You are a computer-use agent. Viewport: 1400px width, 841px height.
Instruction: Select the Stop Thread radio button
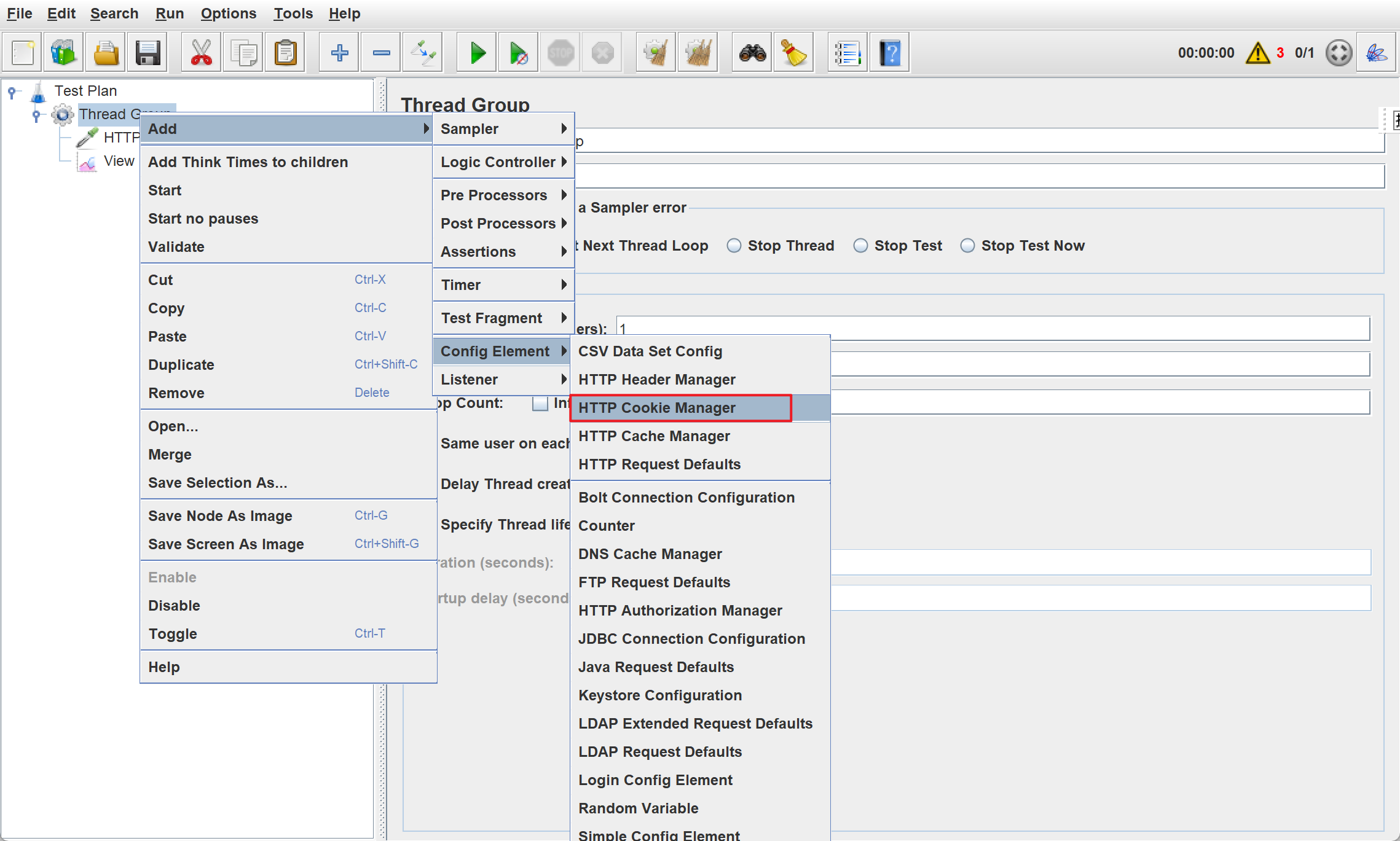[x=734, y=246]
